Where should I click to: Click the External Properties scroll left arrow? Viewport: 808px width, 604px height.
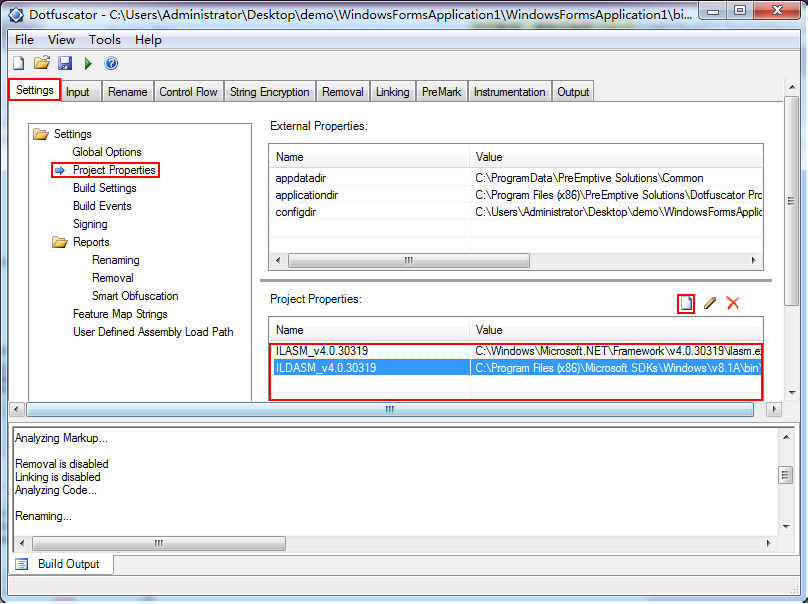[x=278, y=260]
